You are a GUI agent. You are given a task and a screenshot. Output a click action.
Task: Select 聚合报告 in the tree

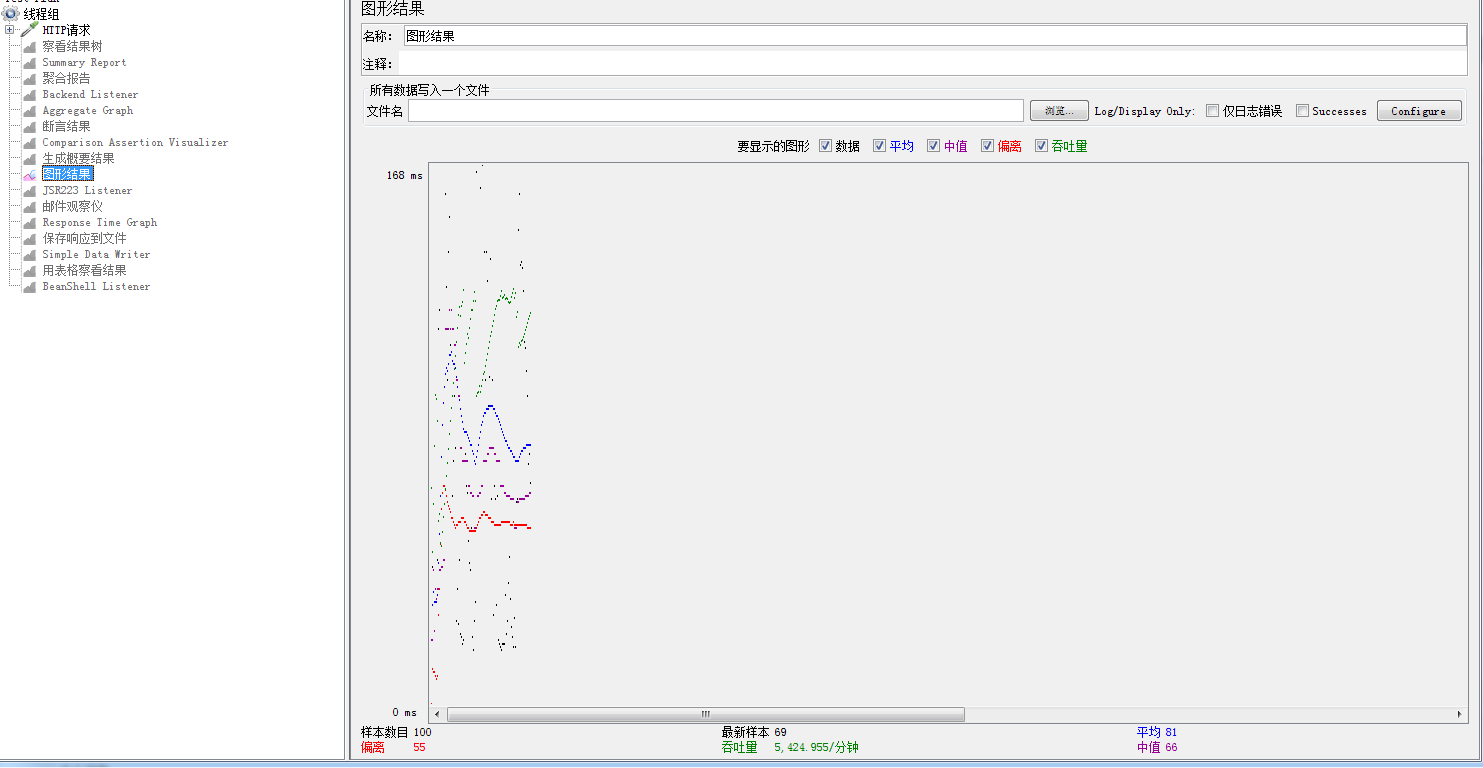click(66, 79)
